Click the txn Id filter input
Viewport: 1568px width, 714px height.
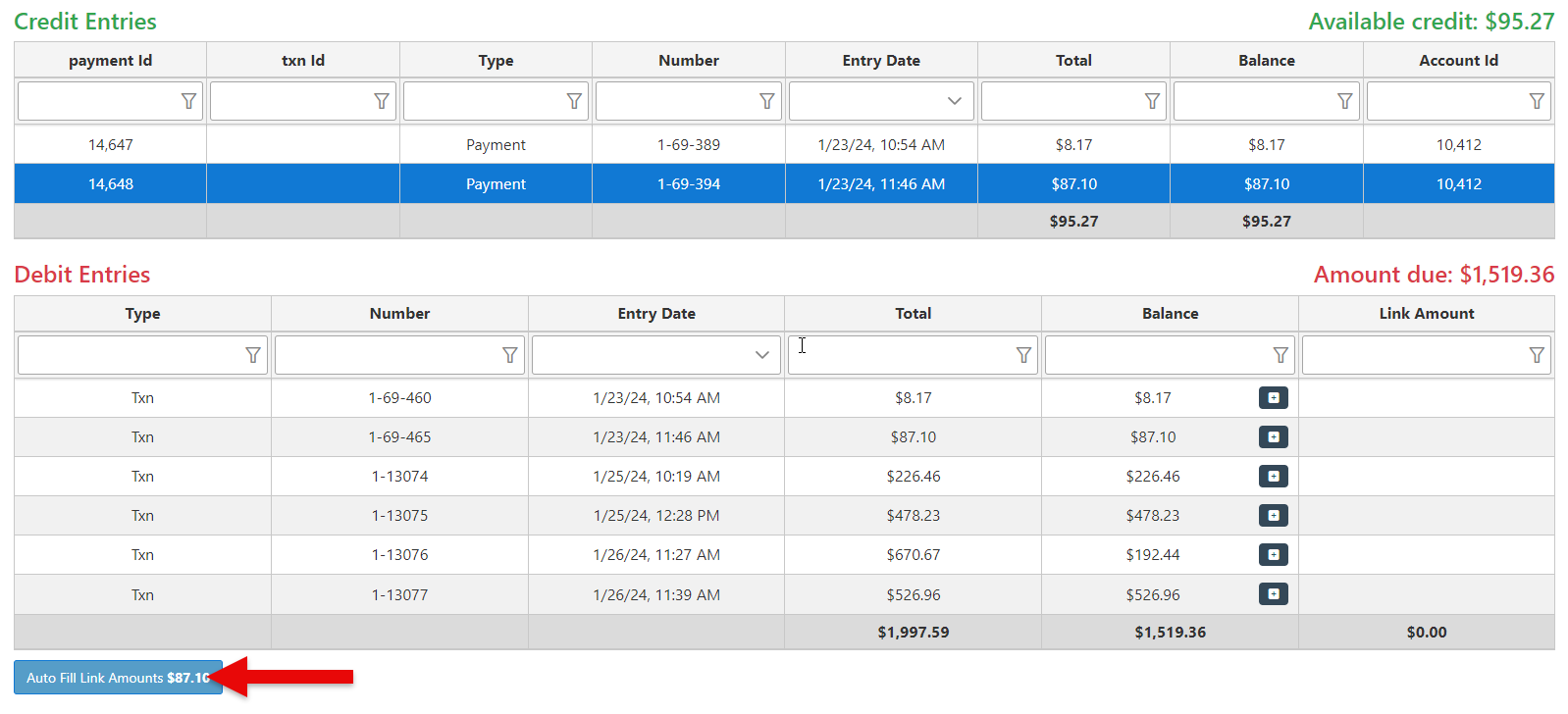pos(290,101)
